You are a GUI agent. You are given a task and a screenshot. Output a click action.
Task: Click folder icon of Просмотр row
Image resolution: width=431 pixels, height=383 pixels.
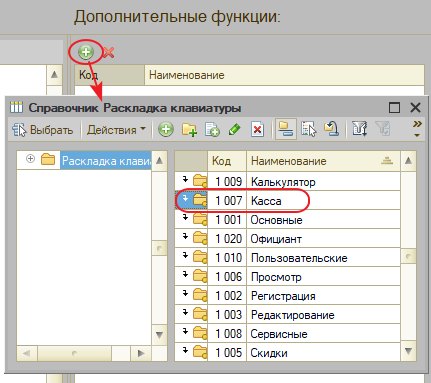(x=200, y=276)
